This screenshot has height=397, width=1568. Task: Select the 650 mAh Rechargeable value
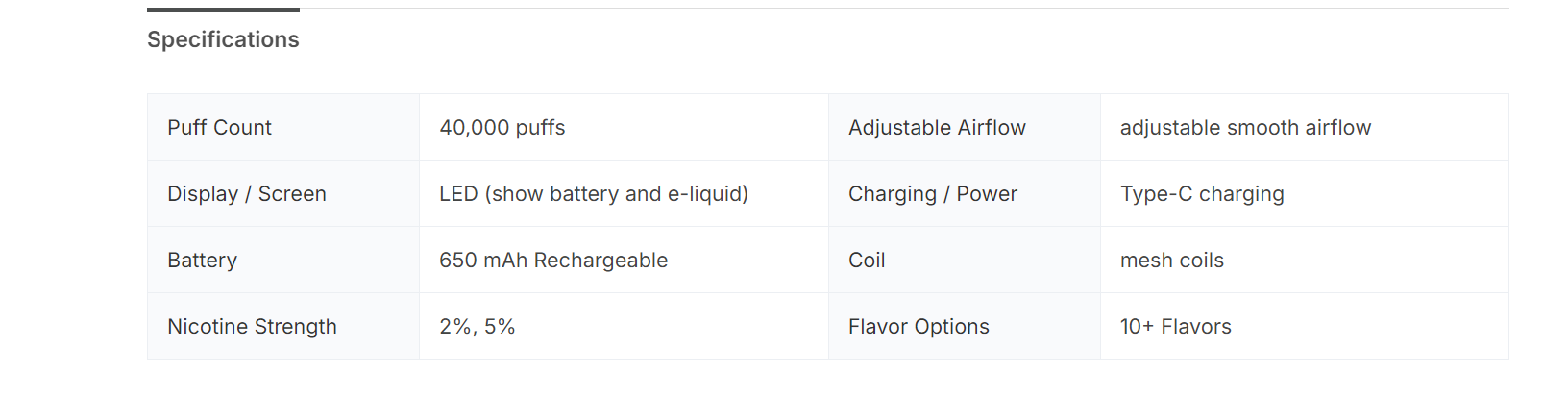tap(553, 261)
